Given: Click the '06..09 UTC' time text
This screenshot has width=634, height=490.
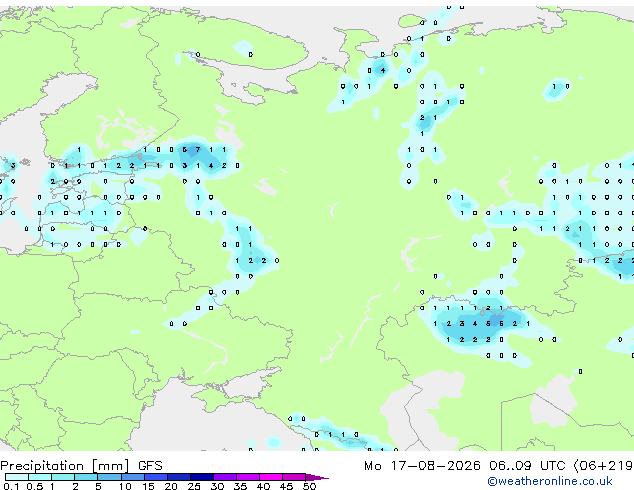Looking at the screenshot, I should click(x=527, y=466).
